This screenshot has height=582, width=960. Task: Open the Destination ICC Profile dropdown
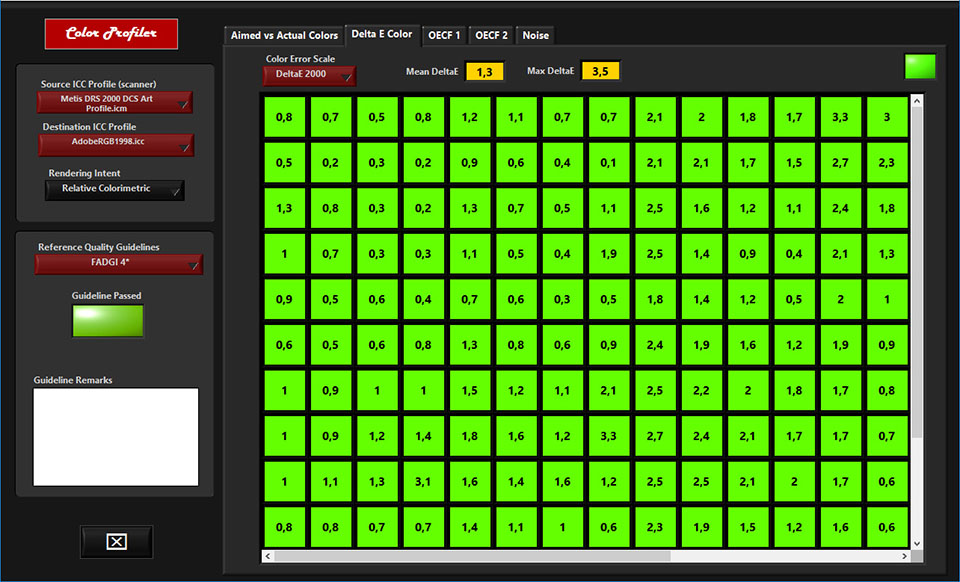(x=116, y=145)
